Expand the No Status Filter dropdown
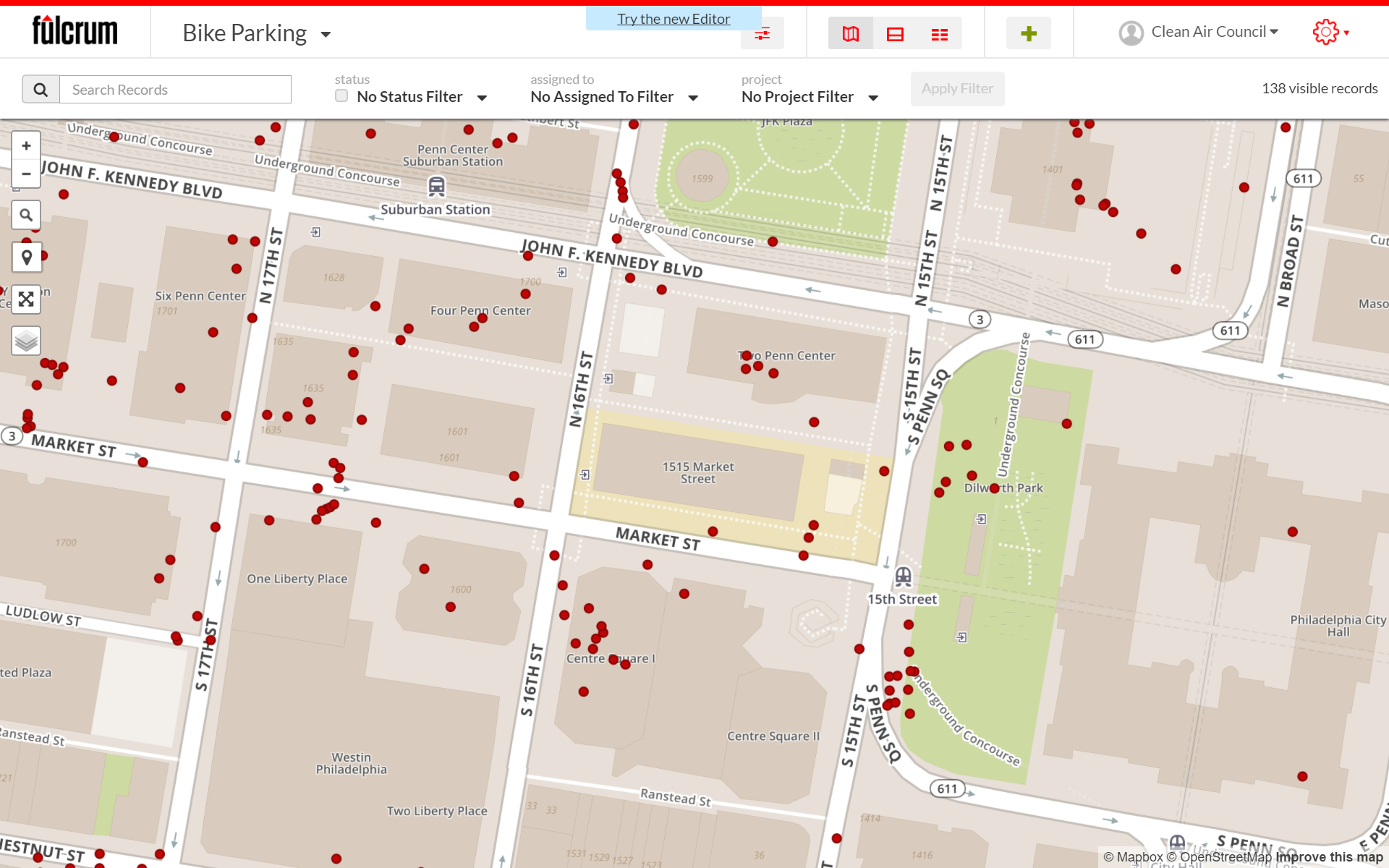This screenshot has width=1389, height=868. 421,97
